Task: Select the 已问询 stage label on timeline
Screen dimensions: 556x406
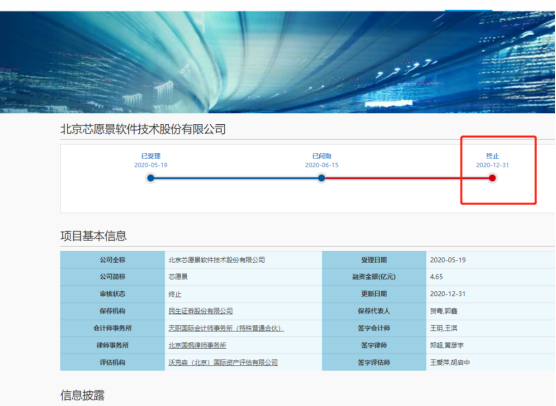Action: tap(322, 156)
